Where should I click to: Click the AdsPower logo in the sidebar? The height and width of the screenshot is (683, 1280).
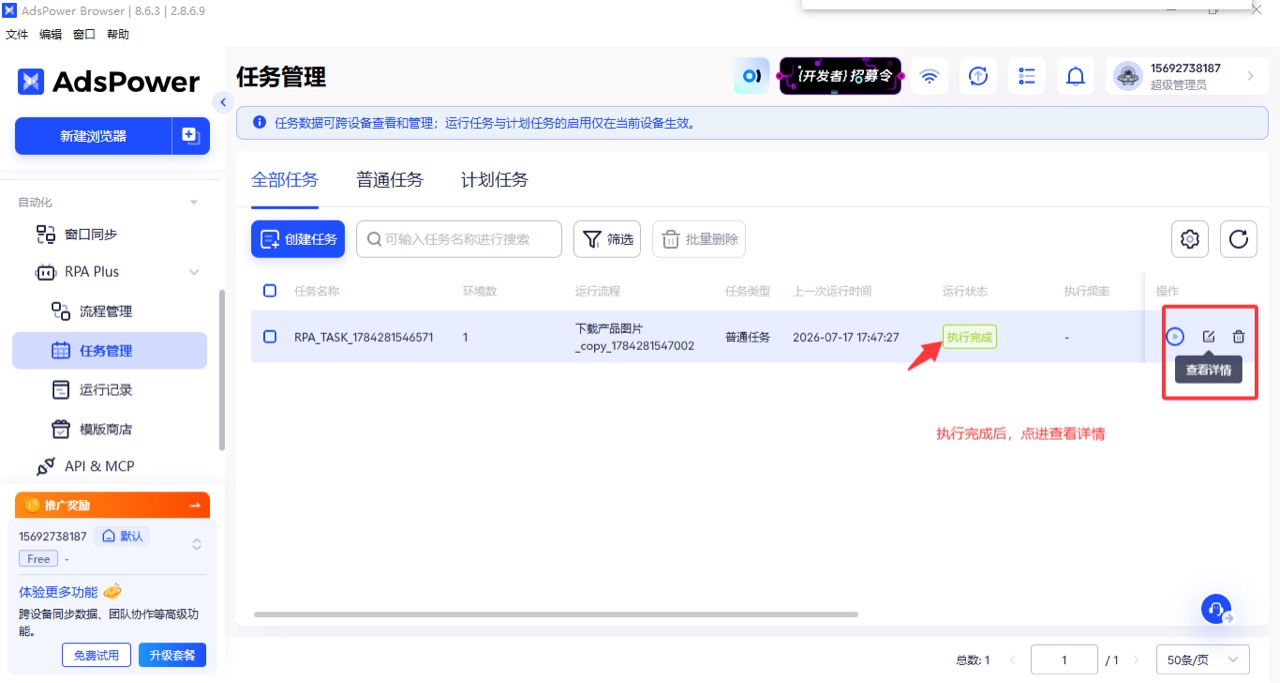(109, 82)
